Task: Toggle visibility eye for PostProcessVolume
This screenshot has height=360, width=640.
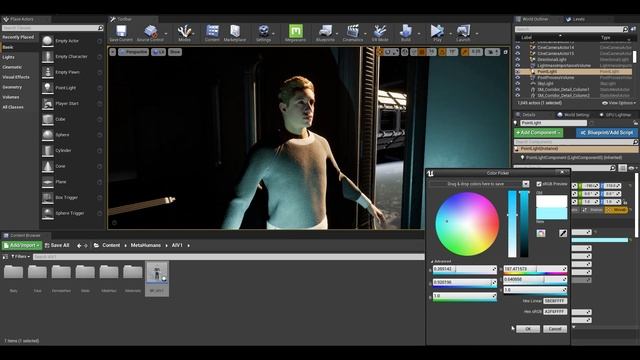Action: [518, 78]
